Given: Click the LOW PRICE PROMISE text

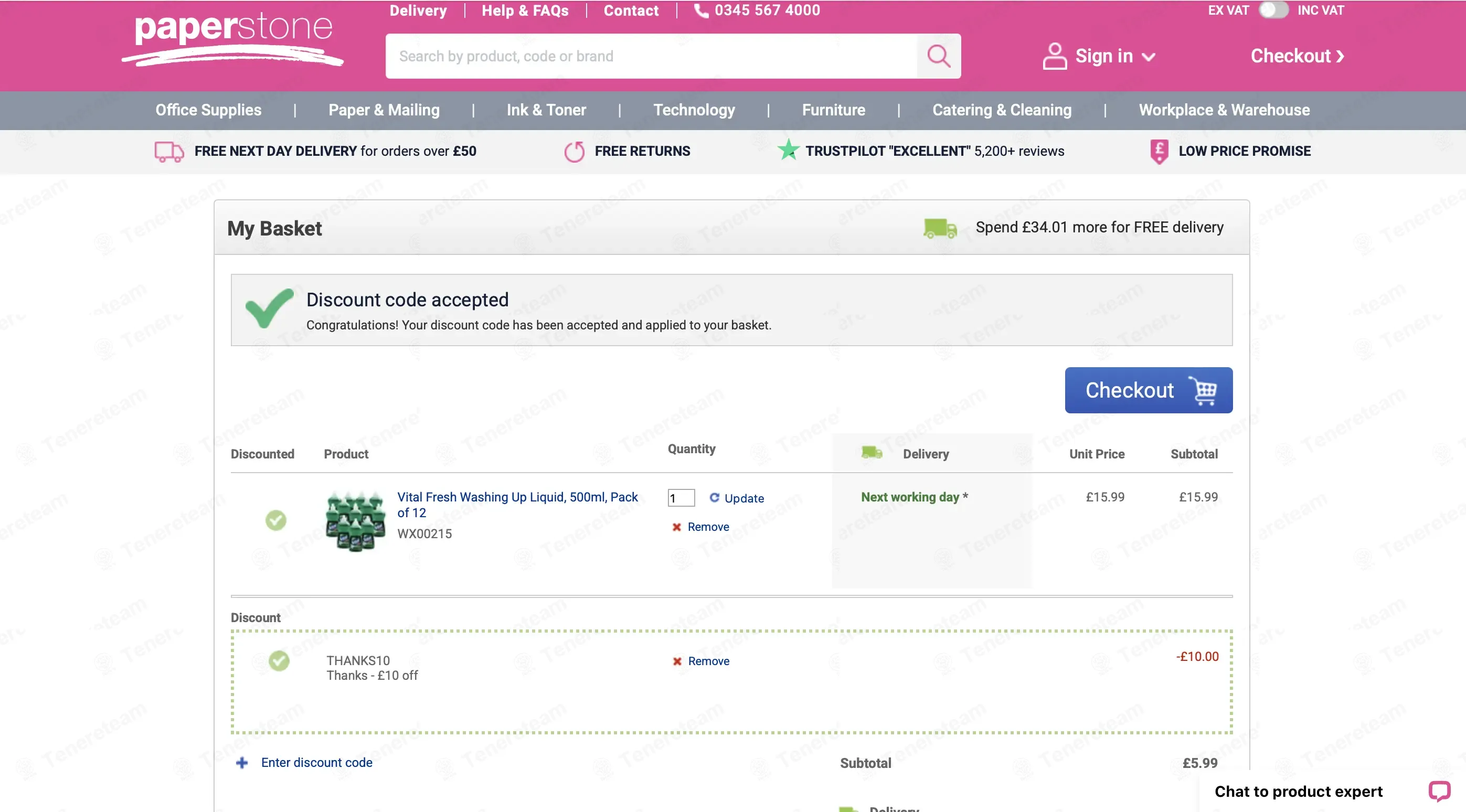Looking at the screenshot, I should point(1245,152).
